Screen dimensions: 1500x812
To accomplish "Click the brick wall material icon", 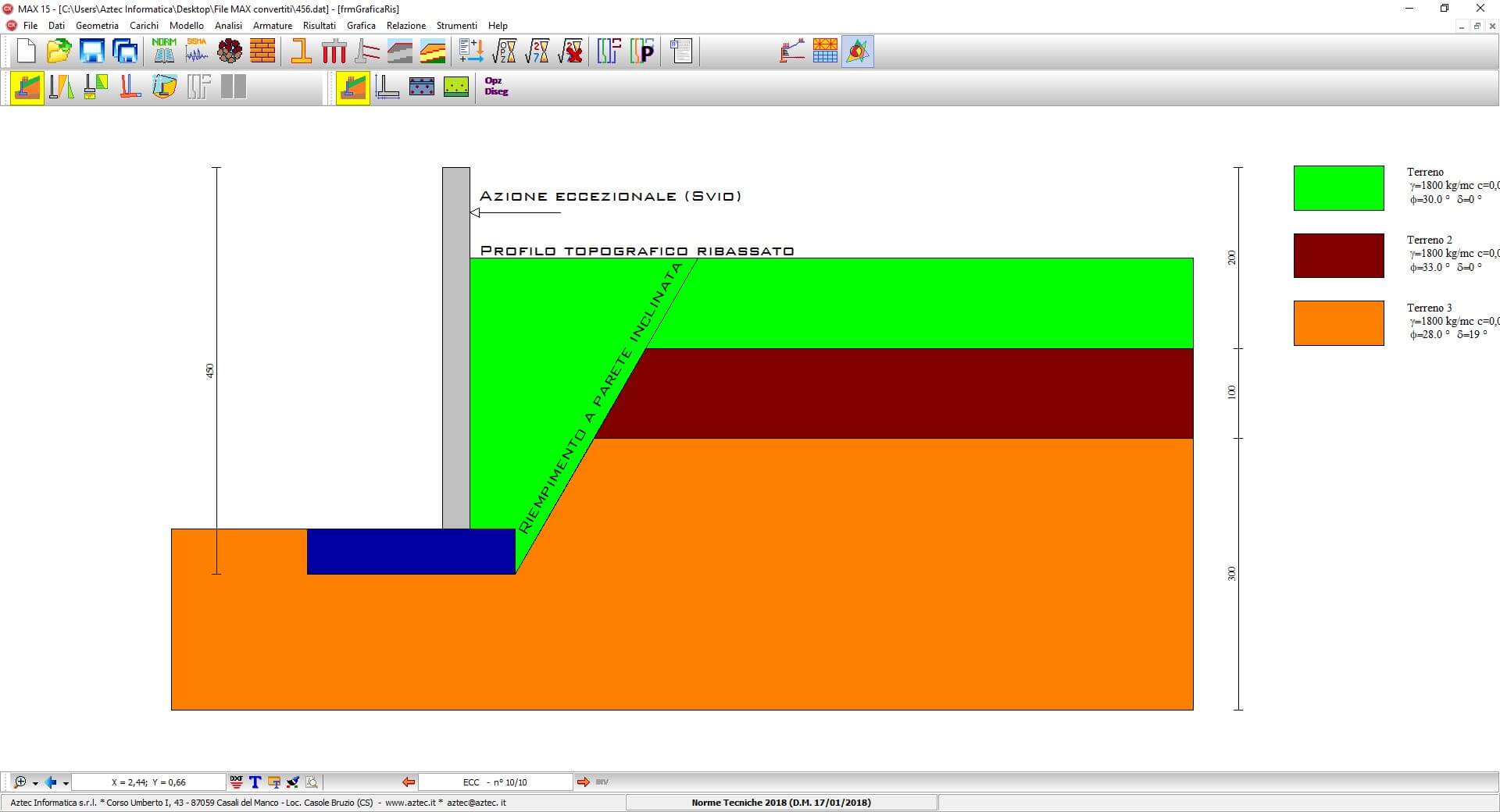I will click(x=262, y=52).
